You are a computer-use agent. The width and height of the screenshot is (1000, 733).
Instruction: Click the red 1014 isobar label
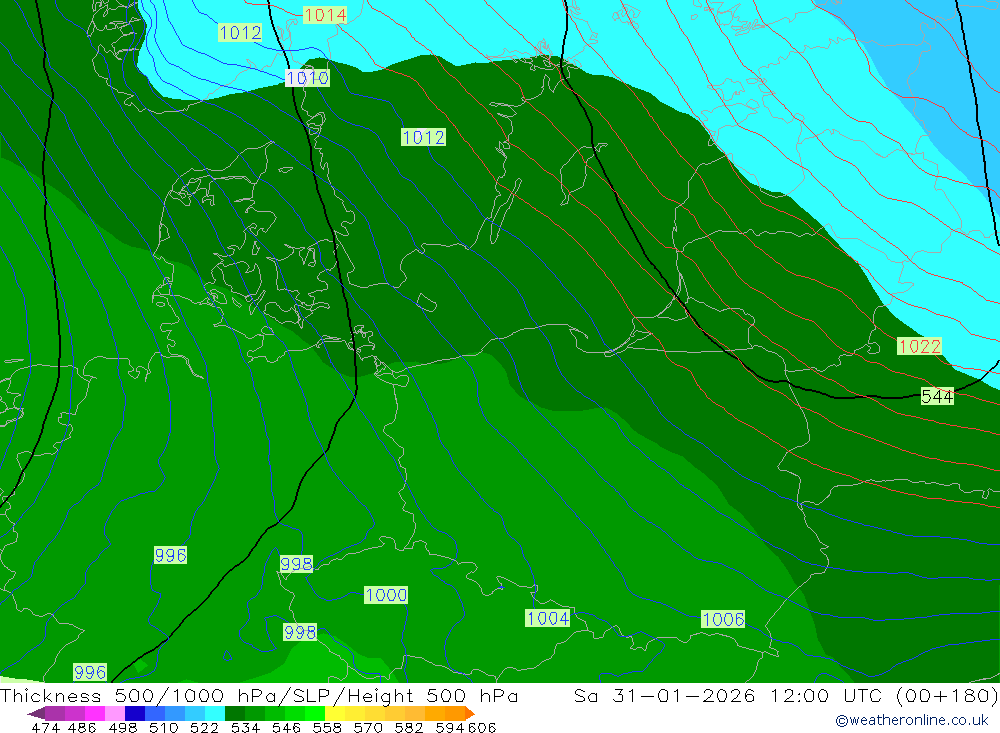tap(325, 15)
